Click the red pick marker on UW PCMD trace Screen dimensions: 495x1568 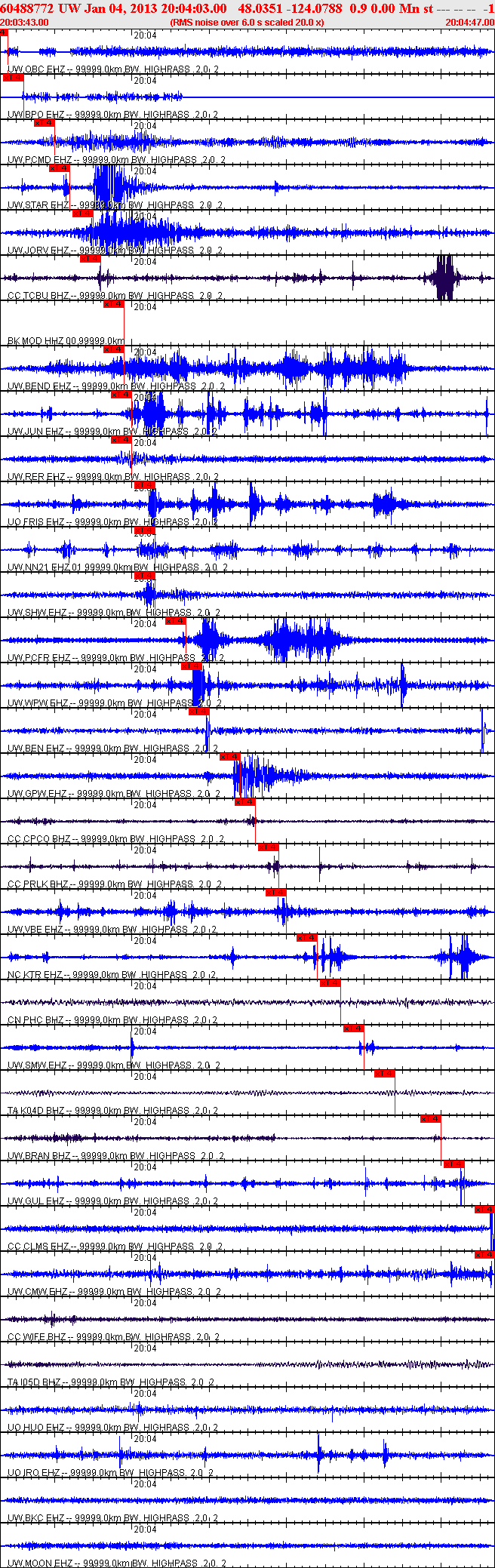[45, 123]
